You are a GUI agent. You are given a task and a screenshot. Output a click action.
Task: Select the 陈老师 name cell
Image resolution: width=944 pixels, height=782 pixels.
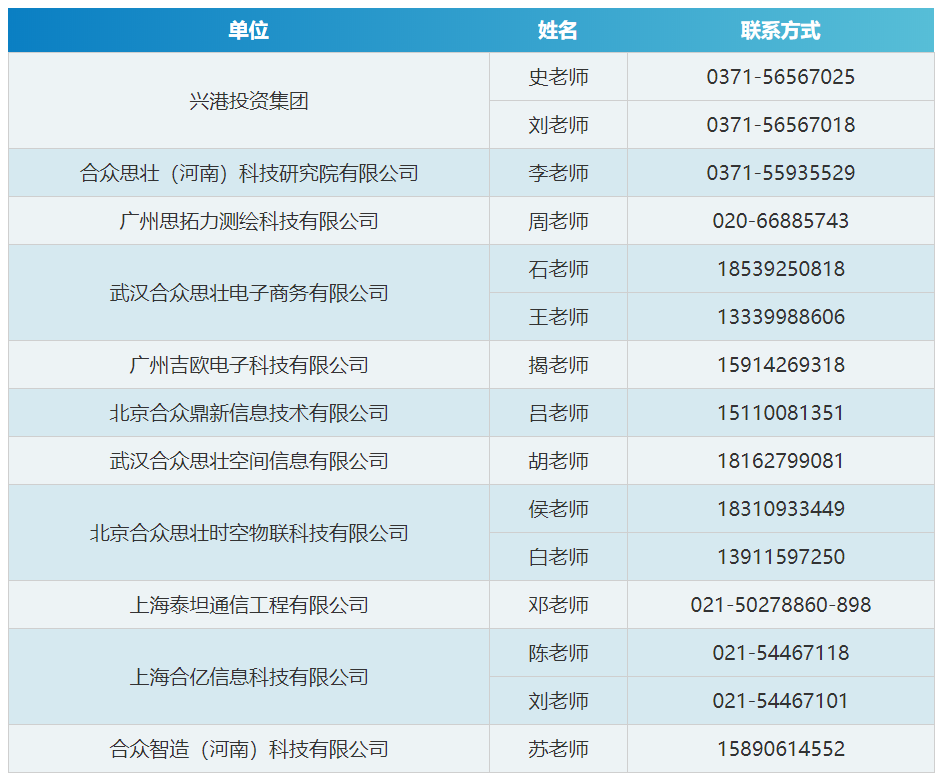pyautogui.click(x=558, y=653)
